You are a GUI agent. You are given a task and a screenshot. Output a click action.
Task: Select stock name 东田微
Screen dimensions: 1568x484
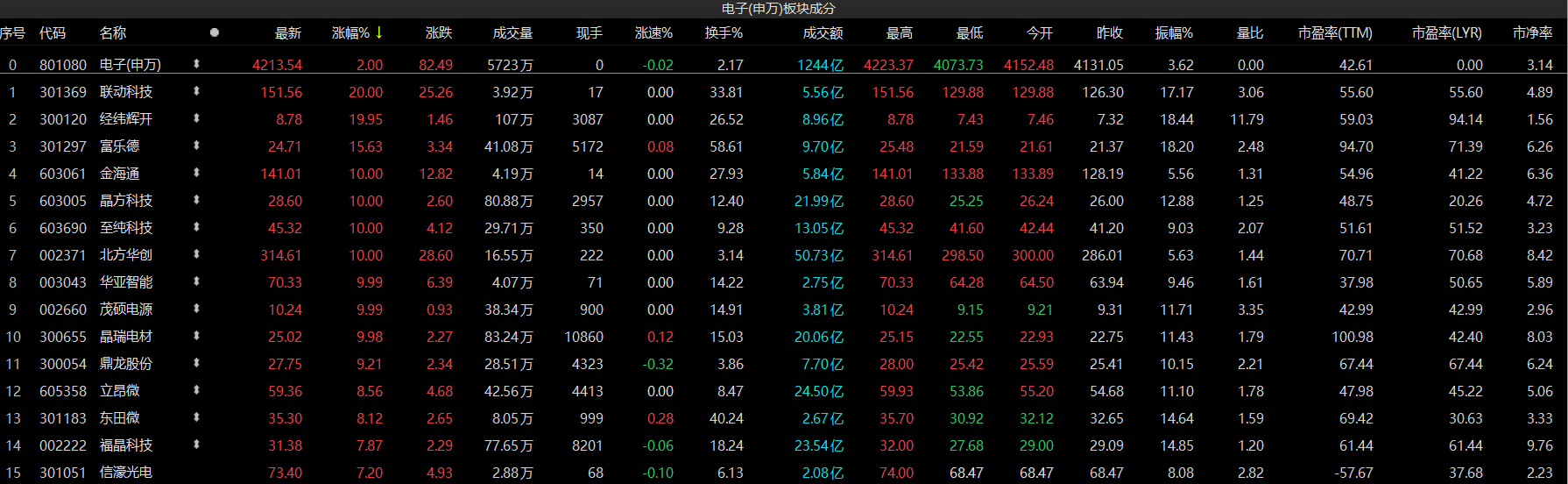(119, 418)
